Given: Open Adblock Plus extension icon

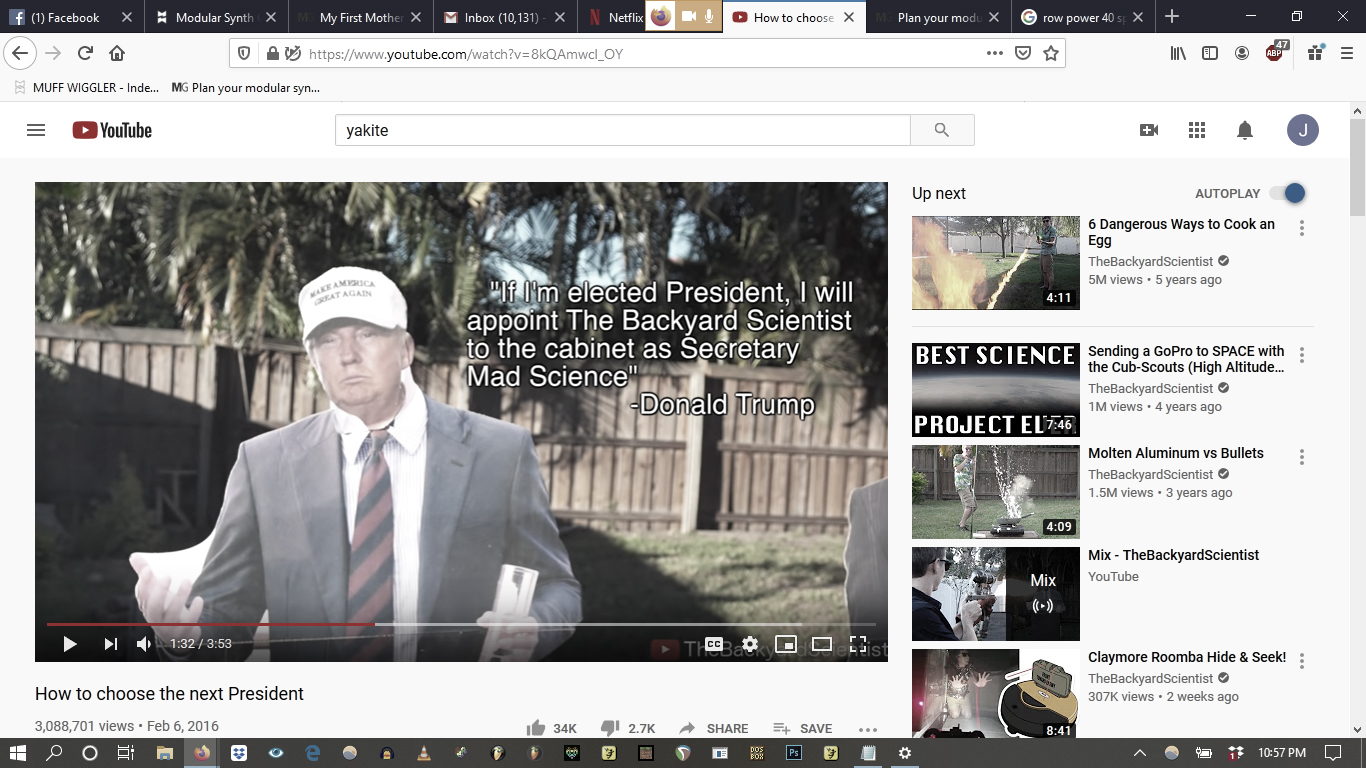Looking at the screenshot, I should point(1275,53).
